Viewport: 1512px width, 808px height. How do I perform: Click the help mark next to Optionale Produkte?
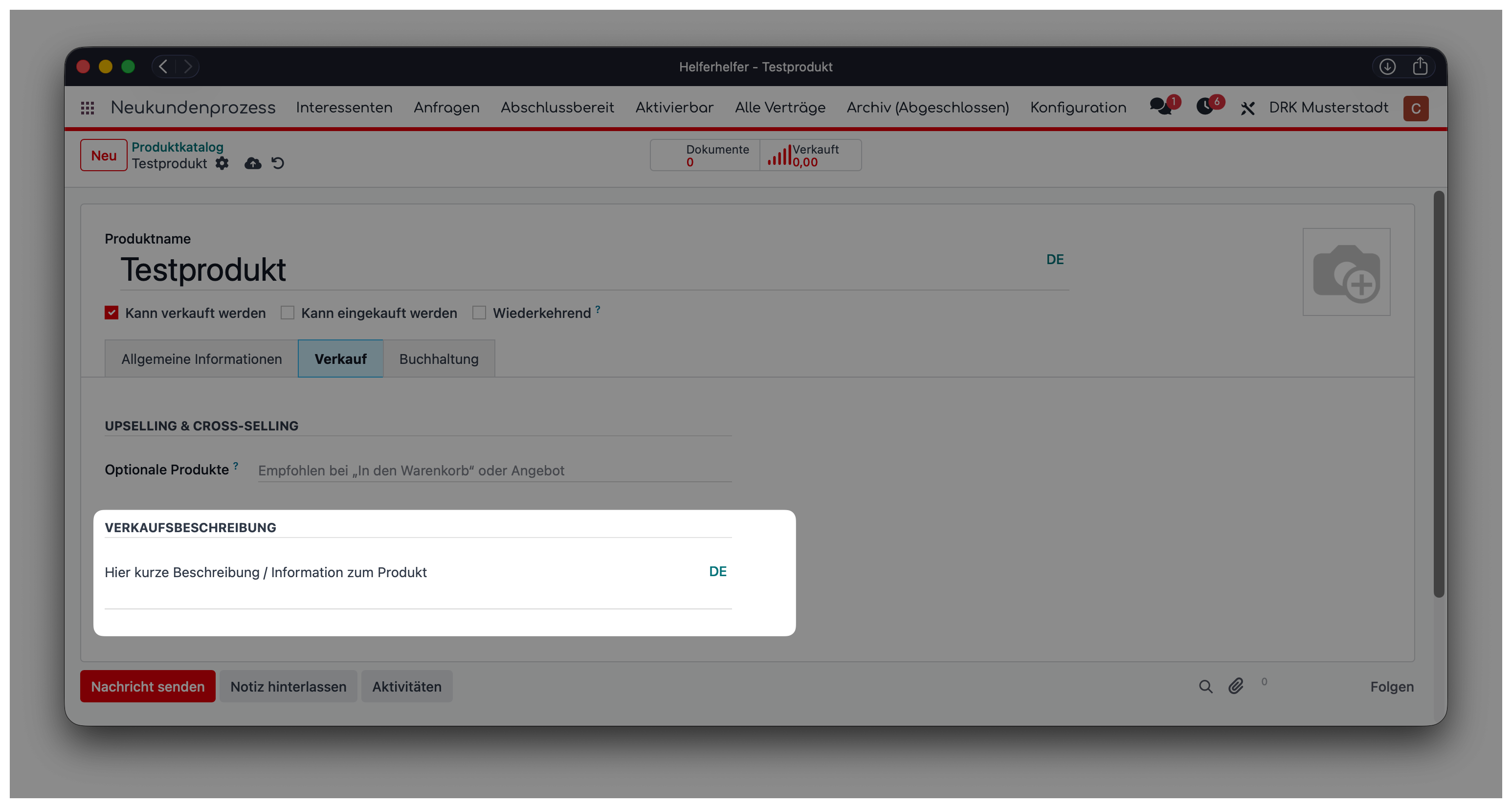point(236,466)
